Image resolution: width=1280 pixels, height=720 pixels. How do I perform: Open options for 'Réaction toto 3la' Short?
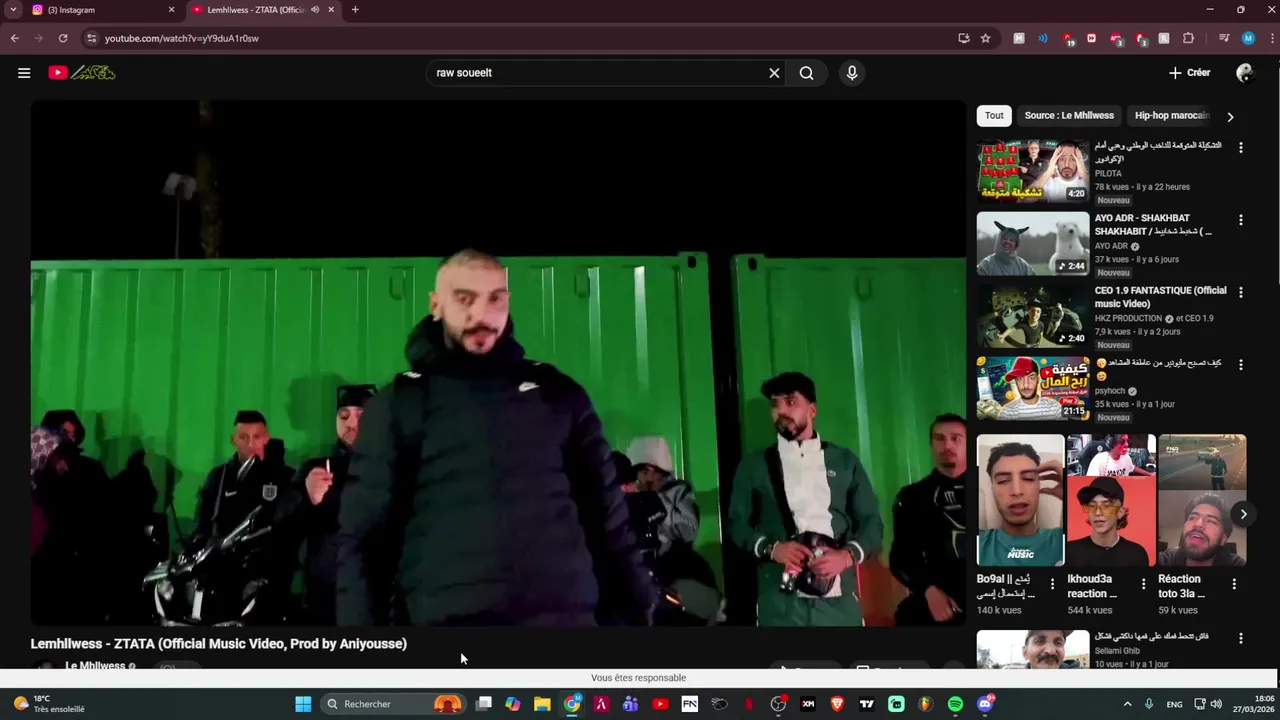click(1234, 584)
